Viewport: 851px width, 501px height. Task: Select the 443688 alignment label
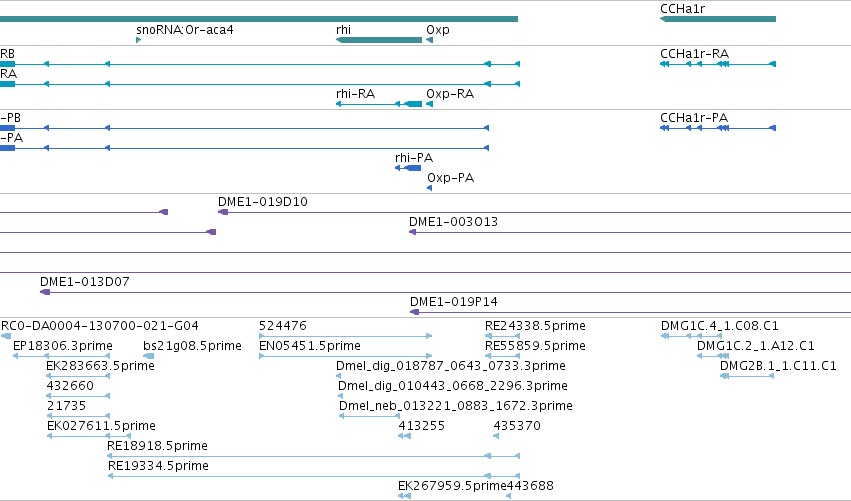[530, 486]
